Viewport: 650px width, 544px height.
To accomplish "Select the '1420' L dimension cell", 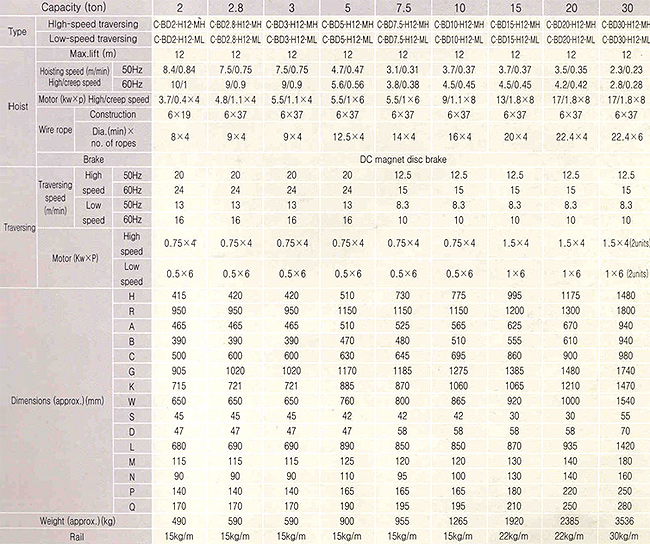I will point(626,446).
